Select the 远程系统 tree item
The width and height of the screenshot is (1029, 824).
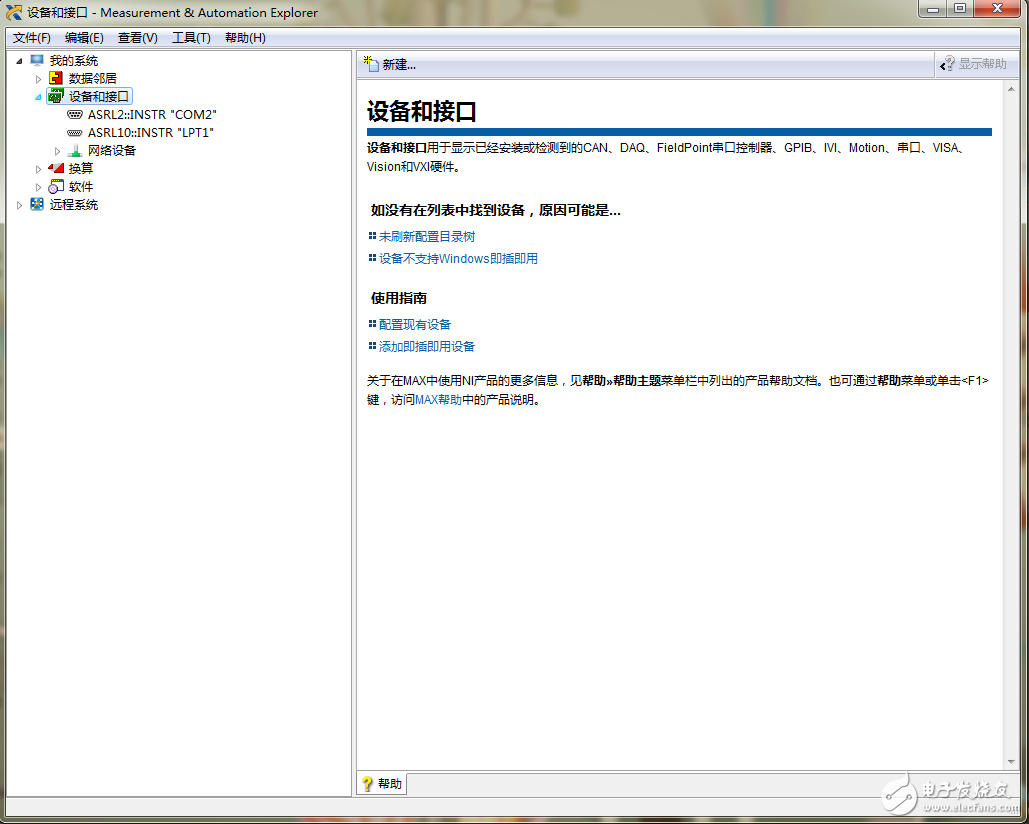[74, 205]
